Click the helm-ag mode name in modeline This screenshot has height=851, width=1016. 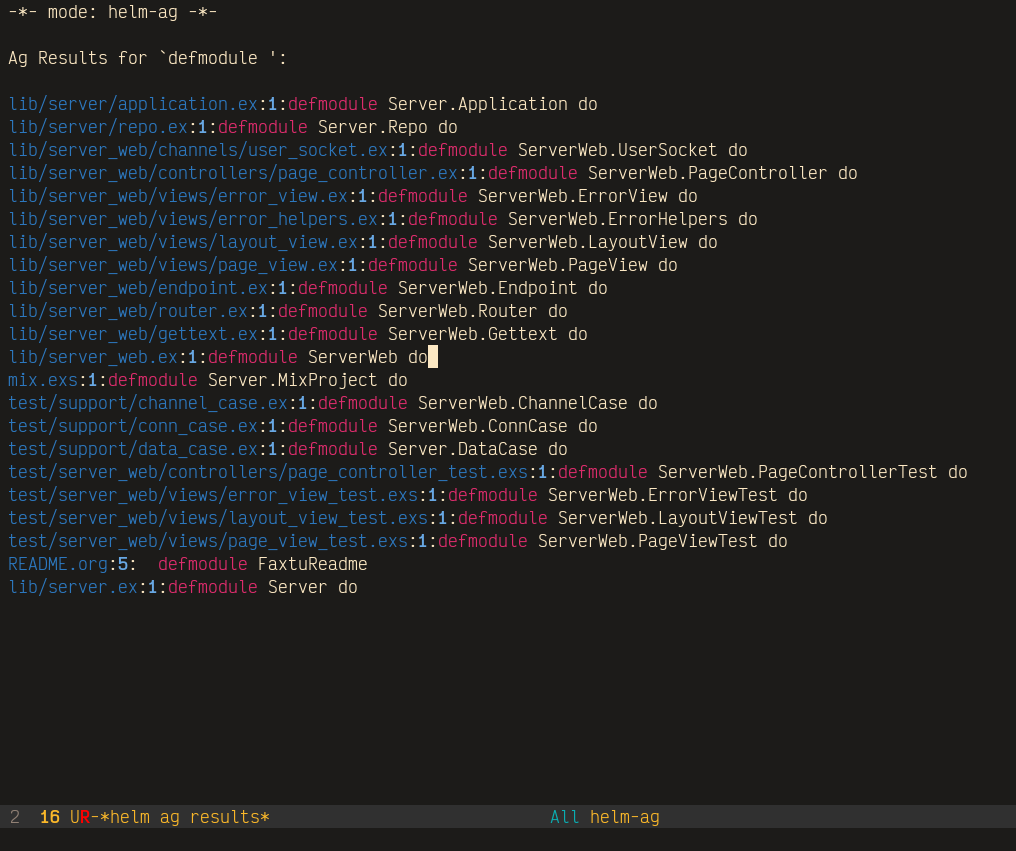(624, 818)
